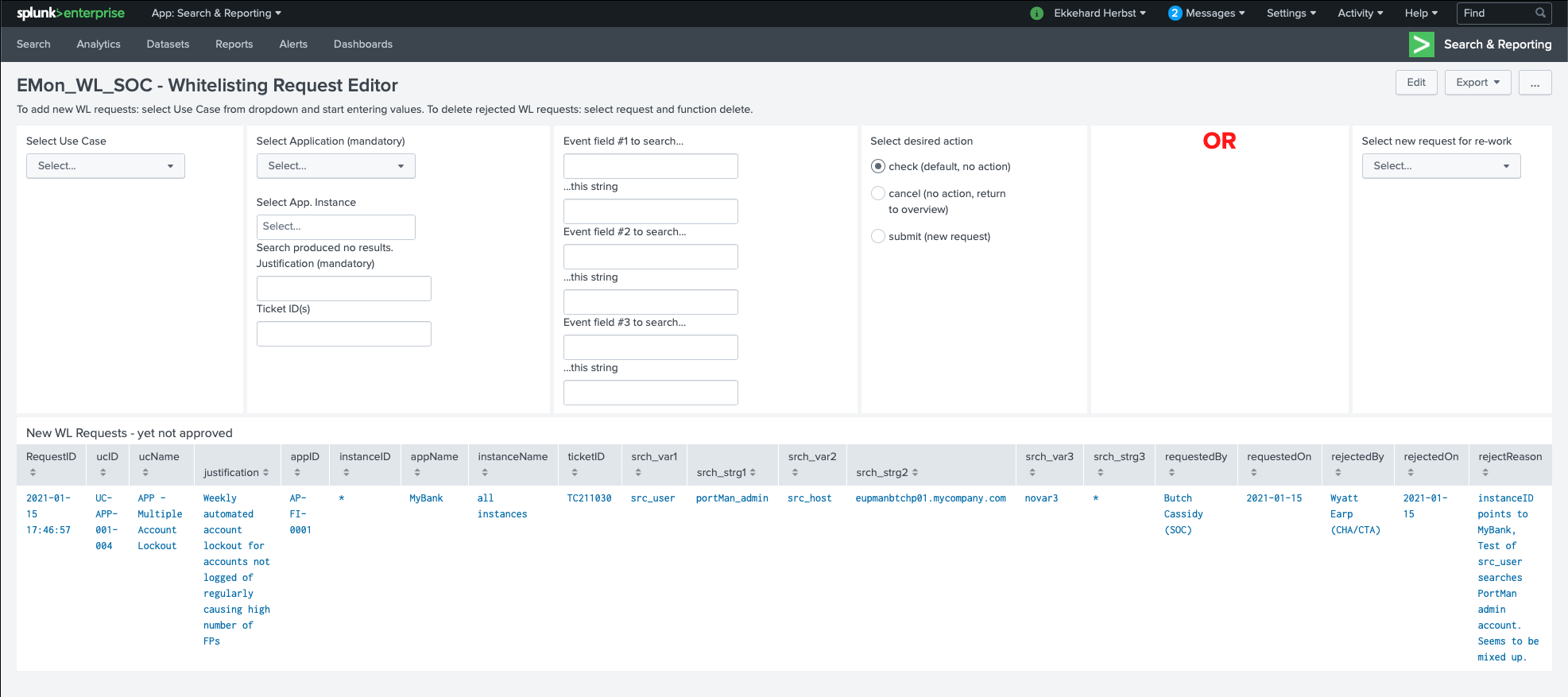1568x697 pixels.
Task: Sort by justification column sort icon
Action: [x=265, y=473]
